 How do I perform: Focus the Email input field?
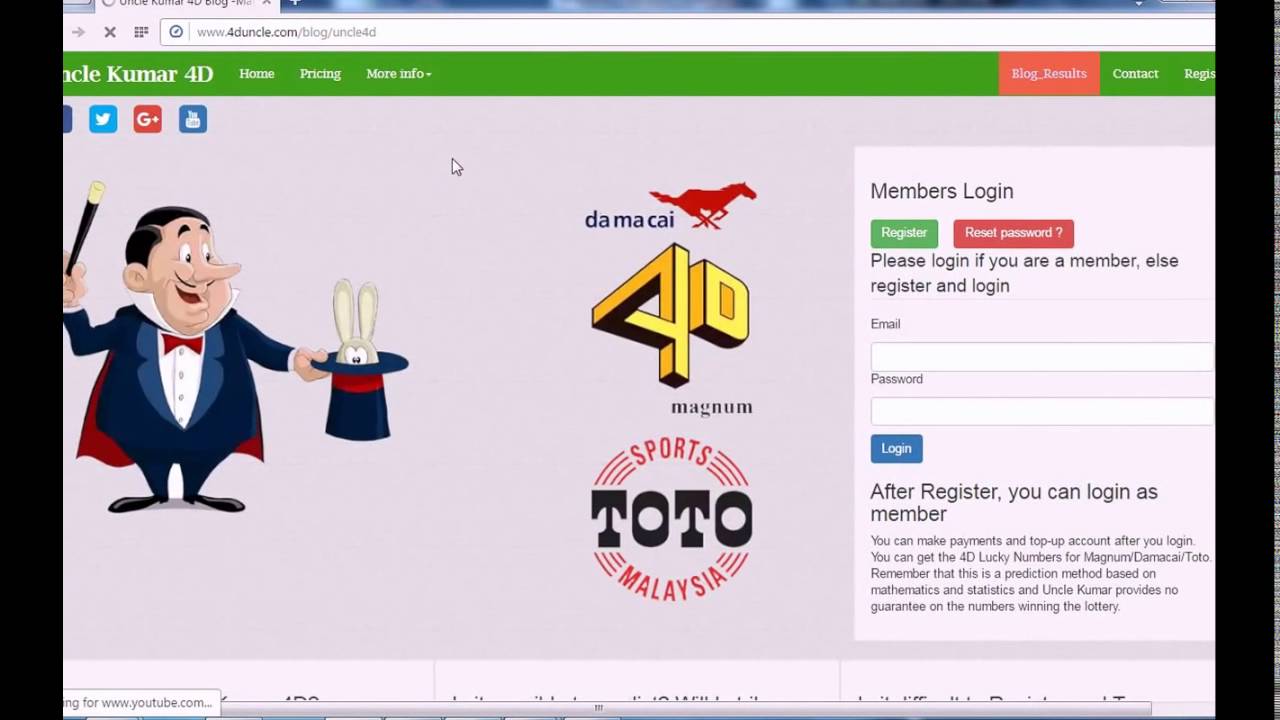click(x=1042, y=357)
